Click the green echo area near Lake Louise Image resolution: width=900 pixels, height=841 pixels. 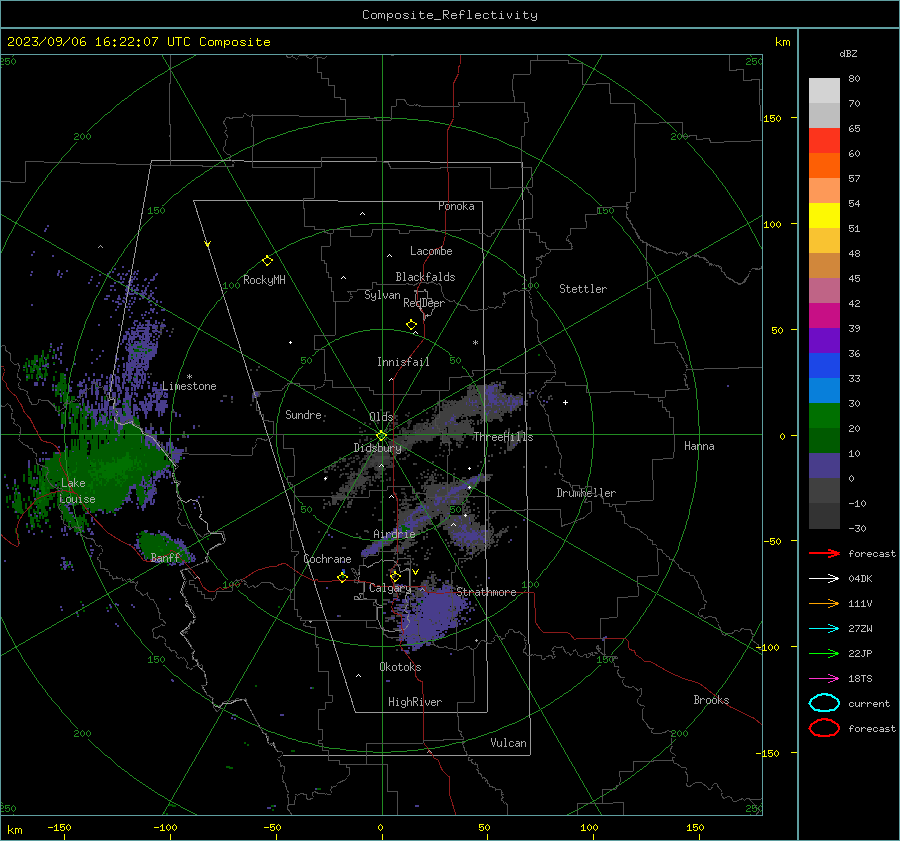pos(109,468)
